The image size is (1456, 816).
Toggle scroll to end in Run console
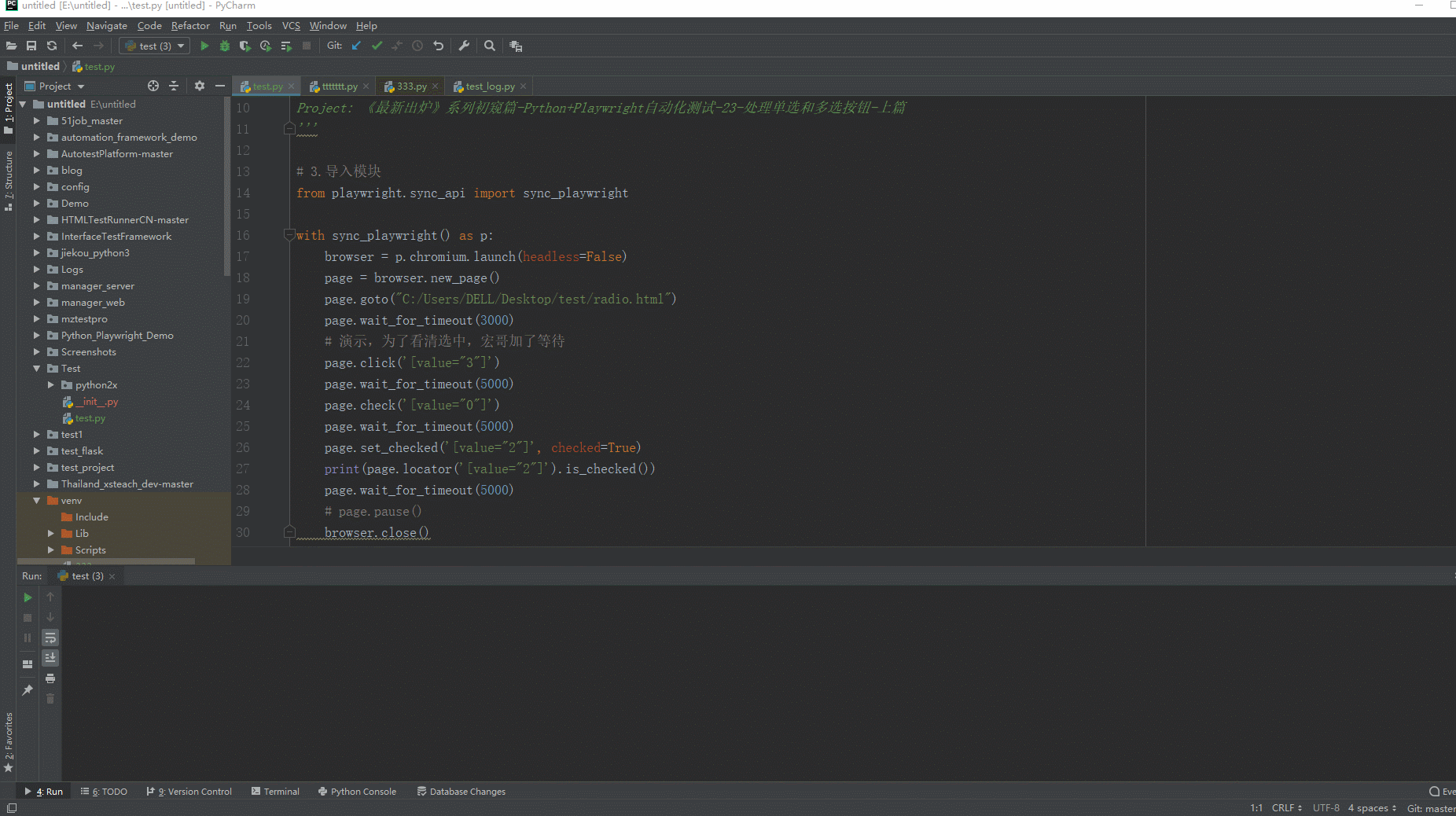(50, 658)
